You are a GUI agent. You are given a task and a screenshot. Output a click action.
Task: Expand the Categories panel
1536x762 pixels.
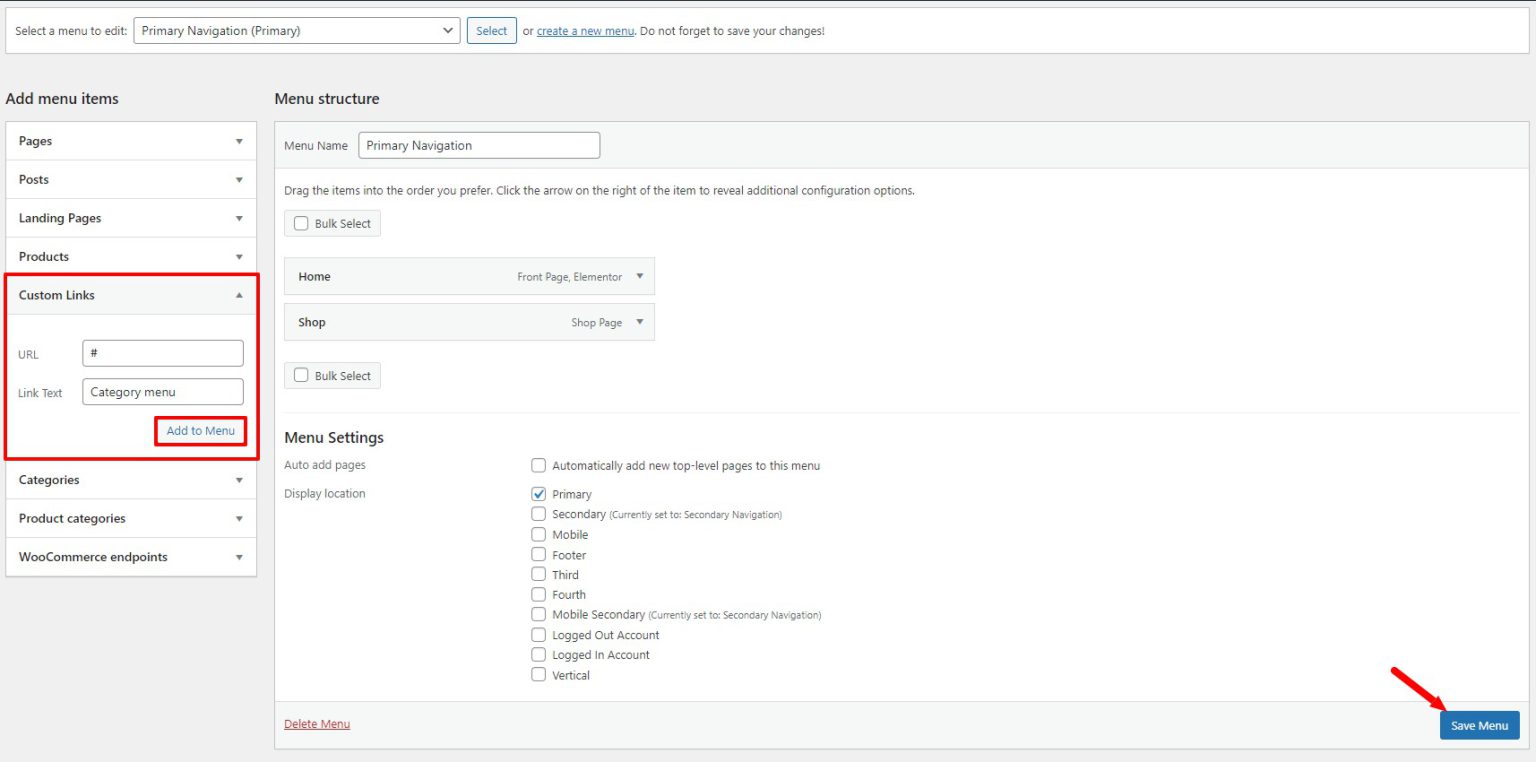[131, 479]
